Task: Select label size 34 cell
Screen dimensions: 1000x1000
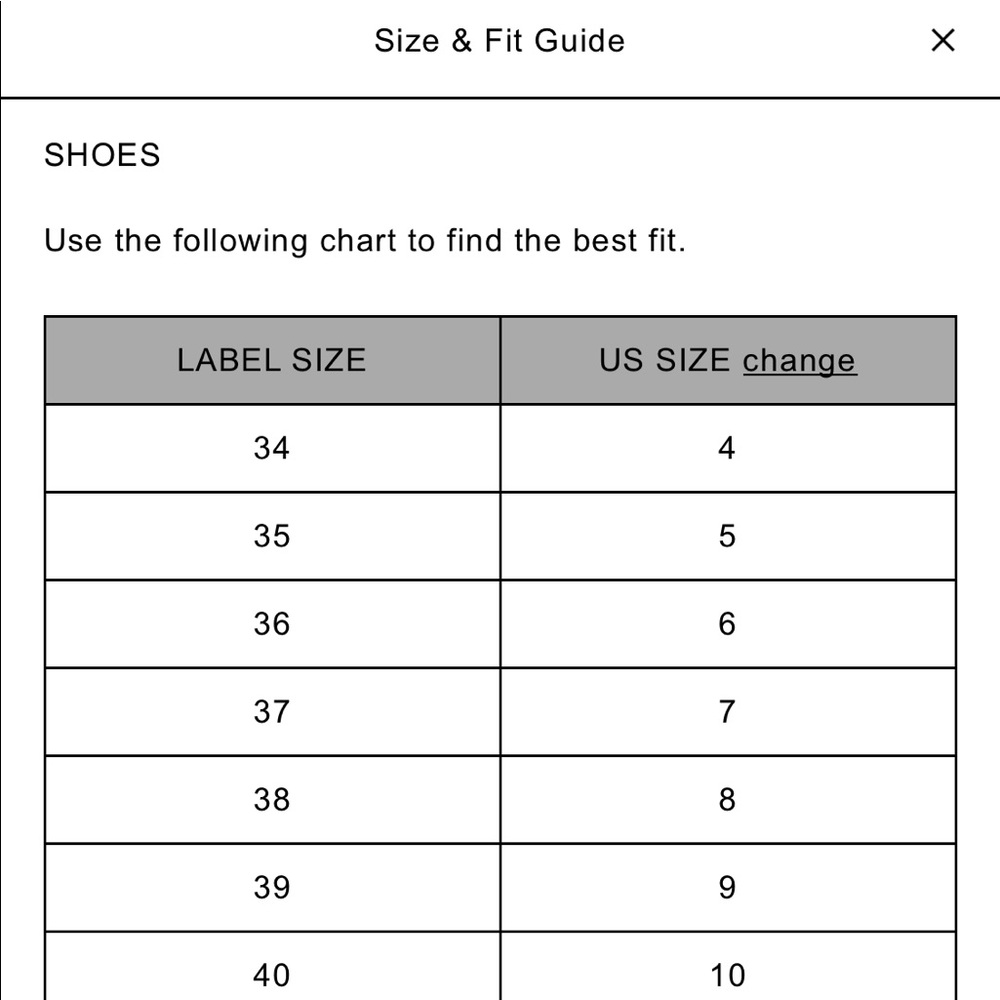Action: pyautogui.click(x=272, y=448)
